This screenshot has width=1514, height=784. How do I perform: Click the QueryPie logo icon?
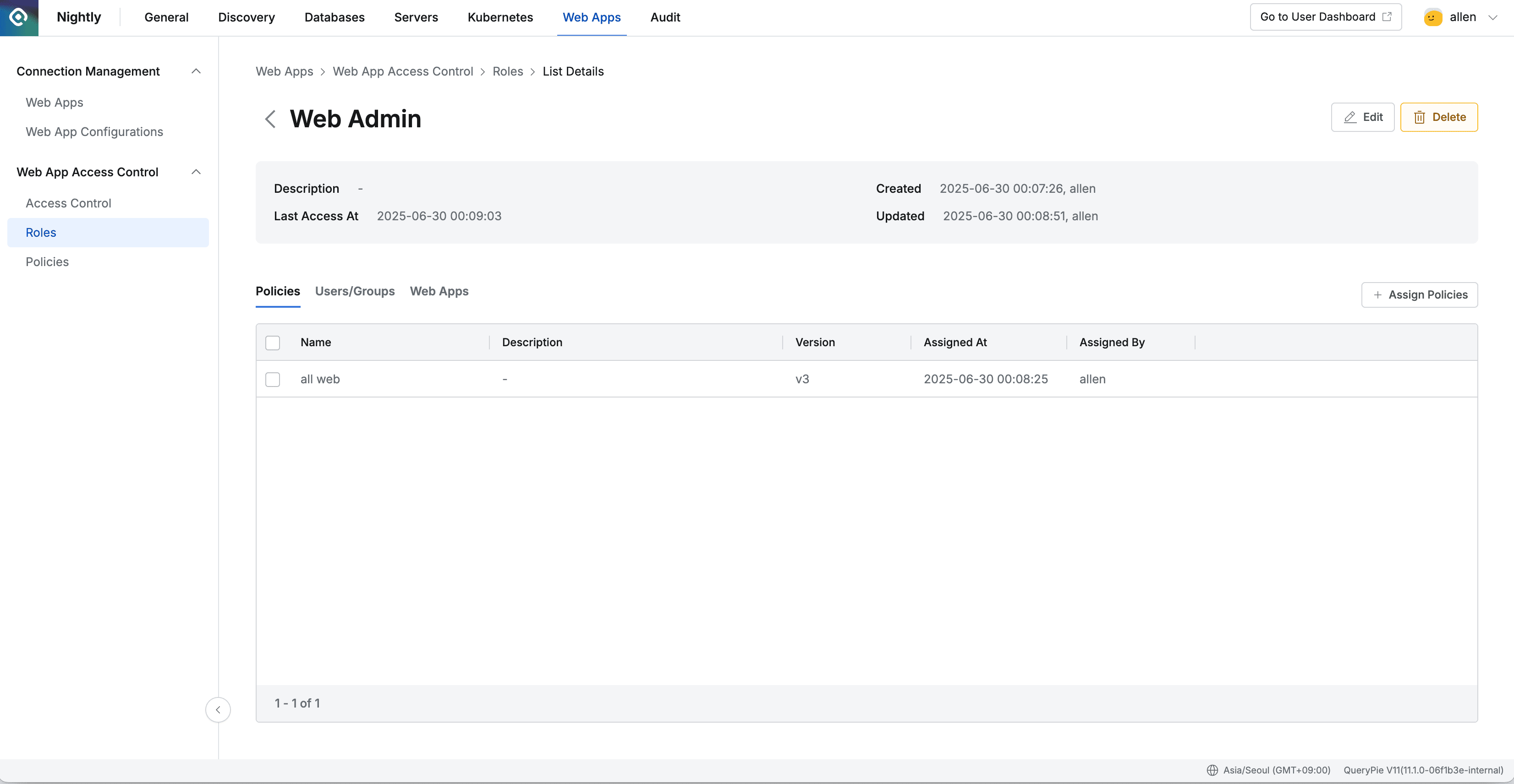click(x=18, y=17)
